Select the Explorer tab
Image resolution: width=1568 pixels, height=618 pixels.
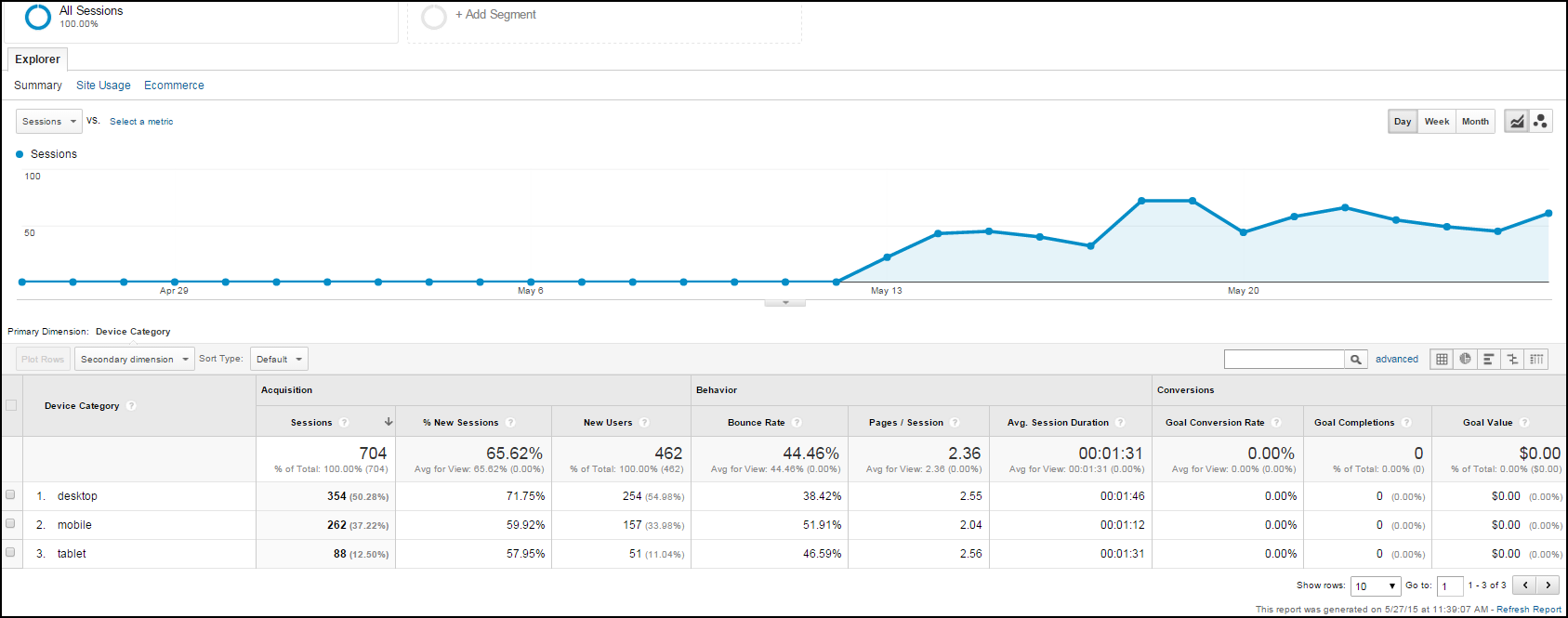[37, 59]
